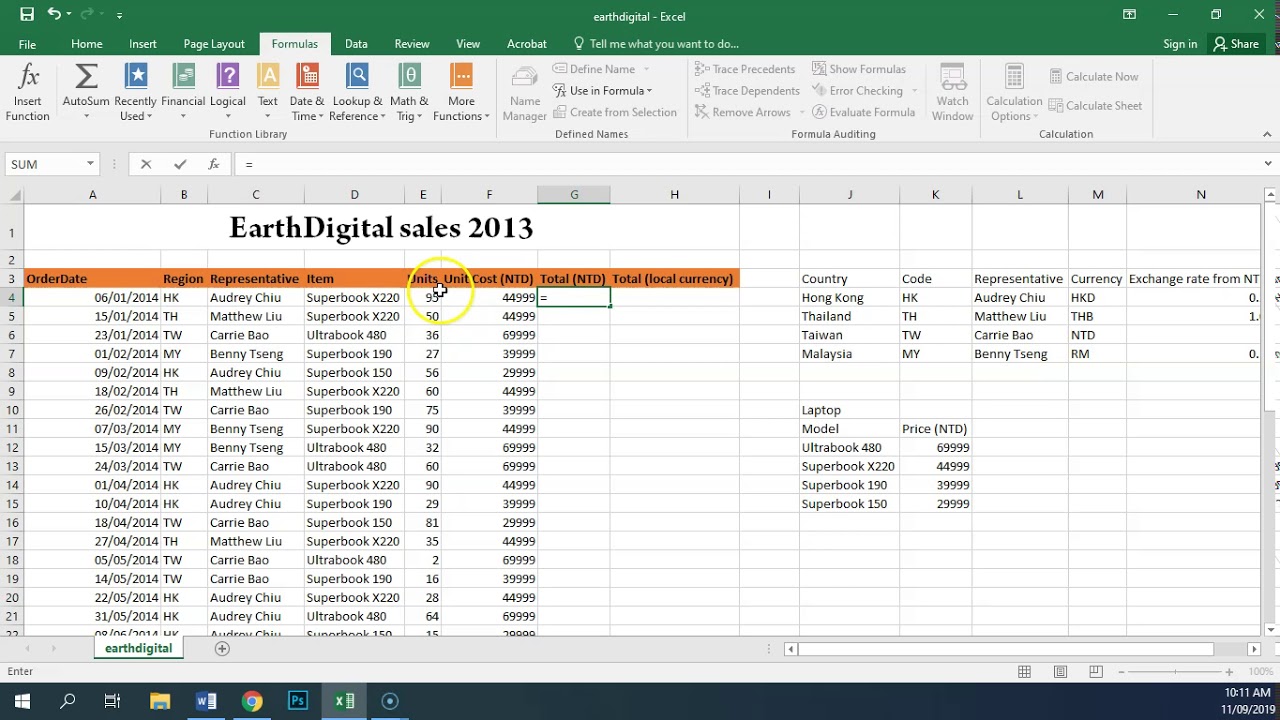Click the Save icon in title bar
This screenshot has height=720, width=1280.
[27, 15]
